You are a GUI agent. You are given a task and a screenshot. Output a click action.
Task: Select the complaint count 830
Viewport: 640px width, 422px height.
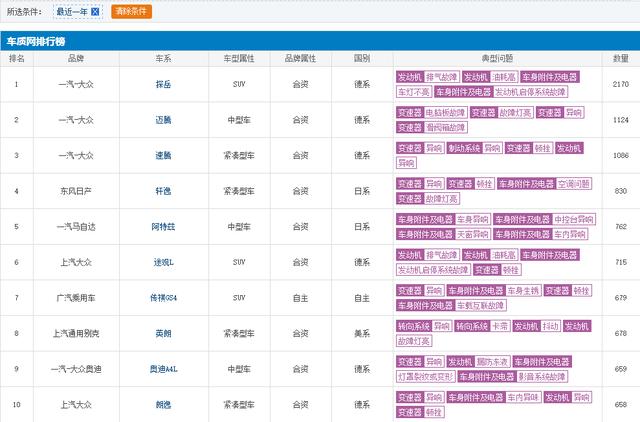[621, 191]
